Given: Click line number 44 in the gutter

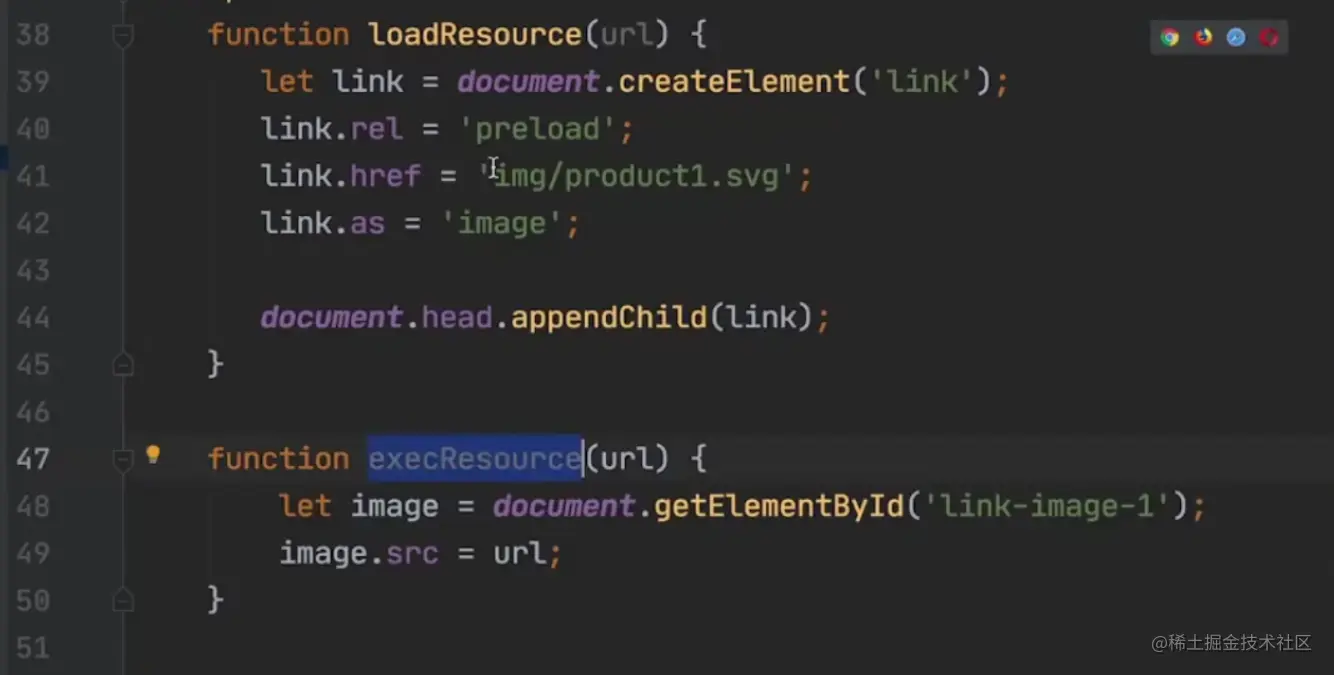Looking at the screenshot, I should (x=33, y=318).
